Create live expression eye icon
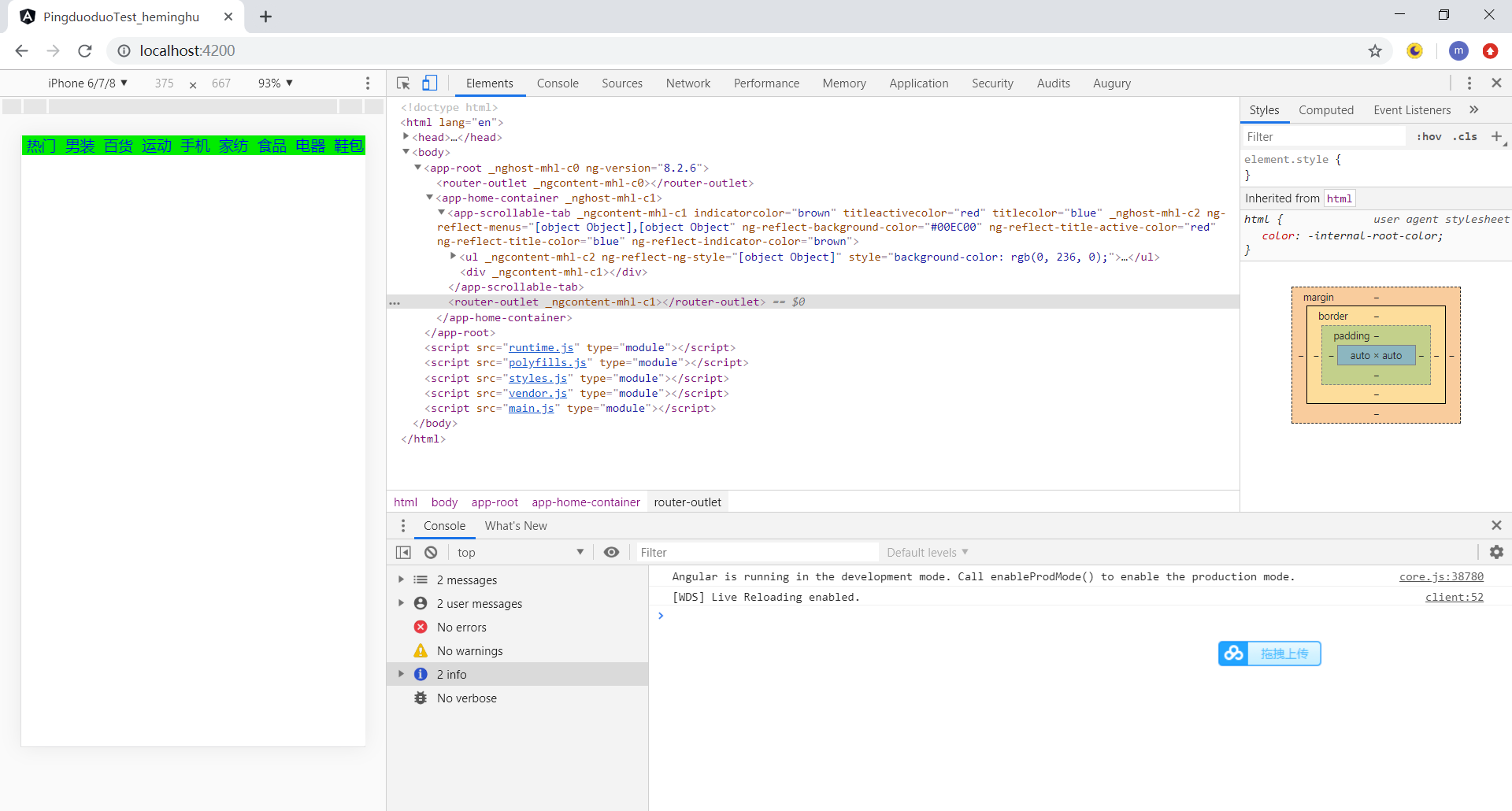This screenshot has width=1512, height=811. click(611, 553)
